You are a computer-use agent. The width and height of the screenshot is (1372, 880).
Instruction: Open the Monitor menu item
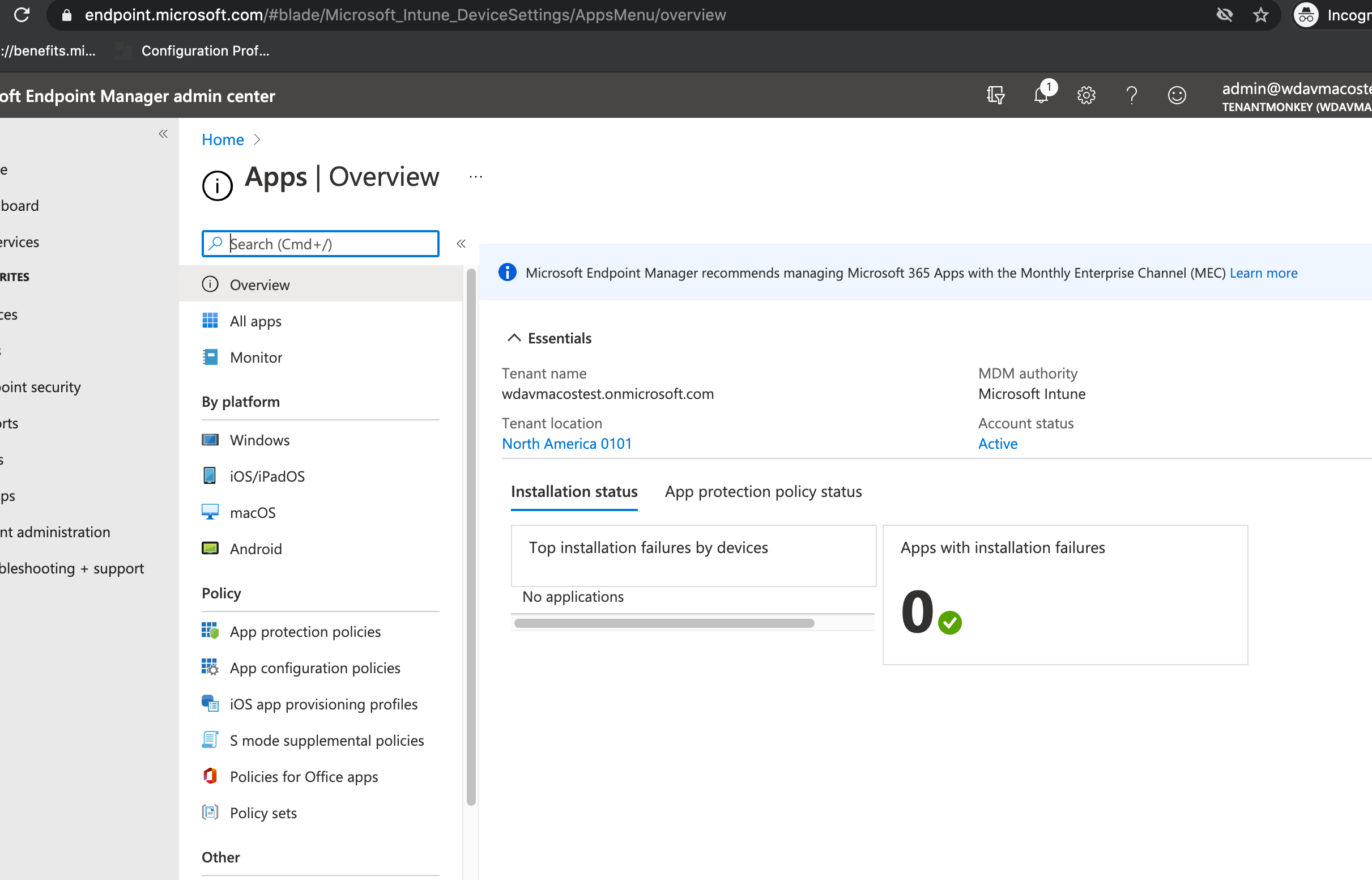pos(321,357)
